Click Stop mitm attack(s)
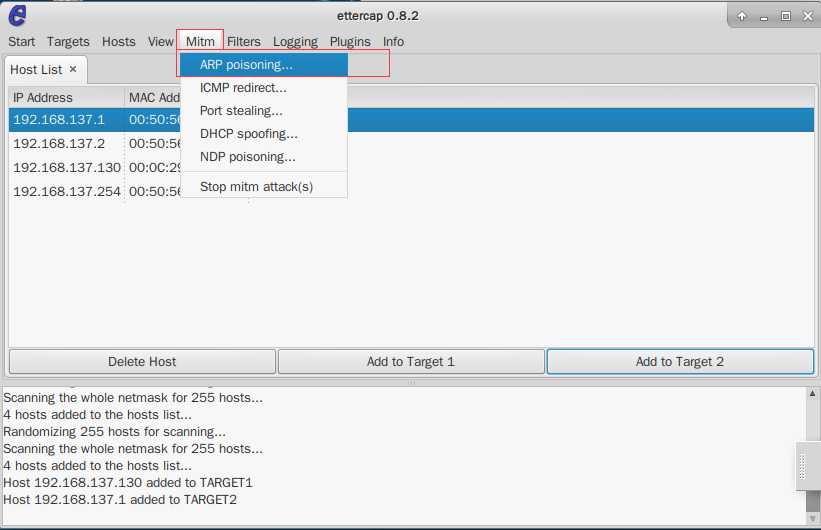Image resolution: width=821 pixels, height=530 pixels. click(264, 186)
